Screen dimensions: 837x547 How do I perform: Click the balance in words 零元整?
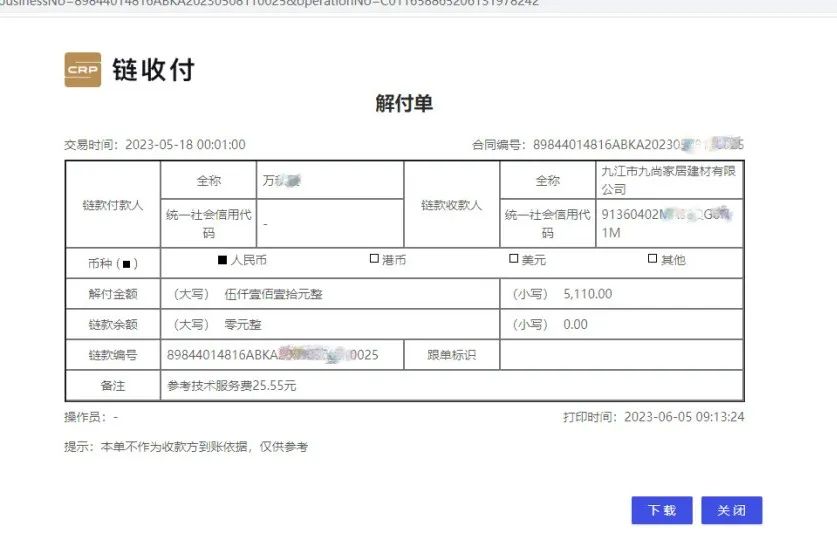(x=243, y=324)
